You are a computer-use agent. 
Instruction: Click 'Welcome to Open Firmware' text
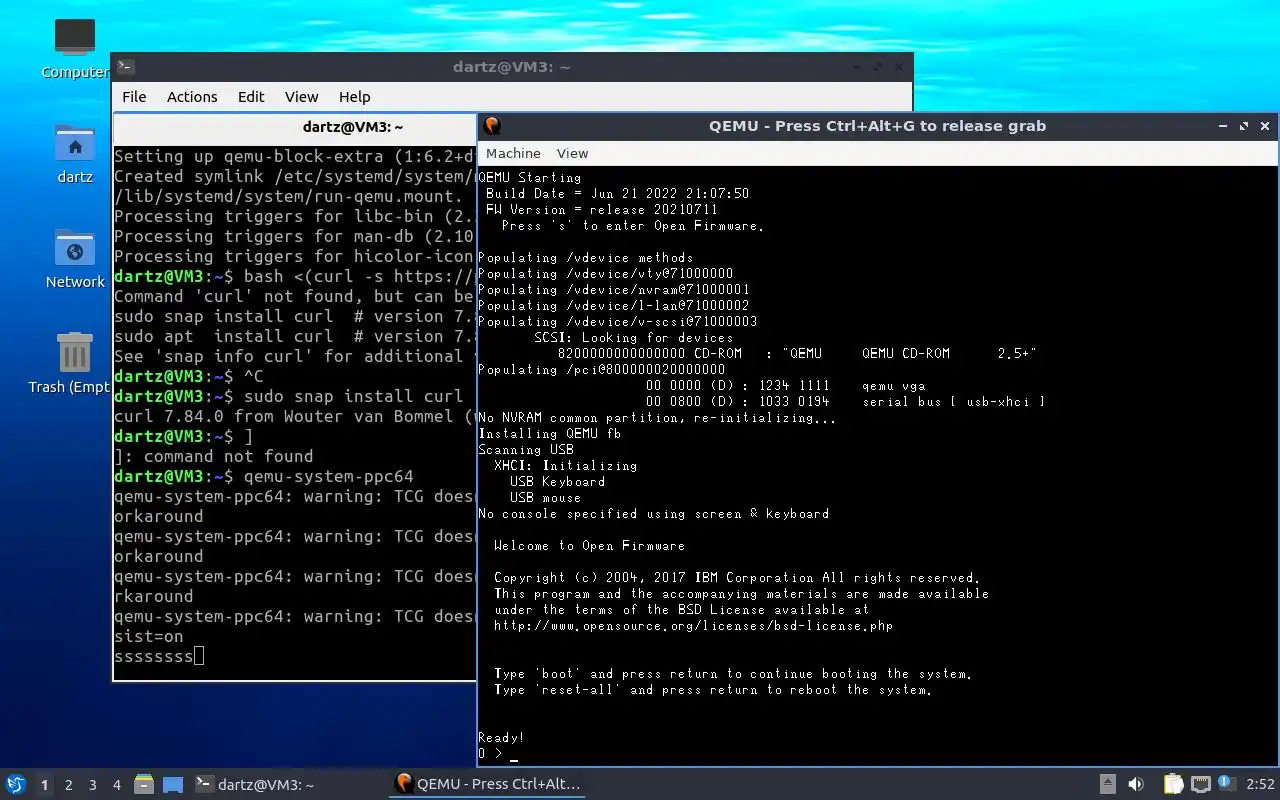(x=589, y=546)
